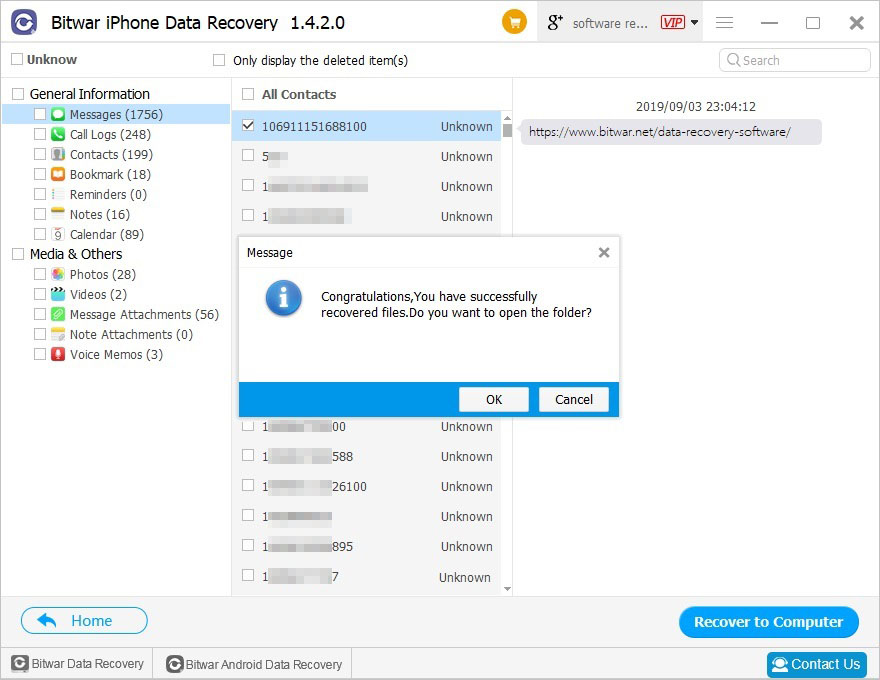
Task: Select the contact ending in 895
Action: [x=366, y=546]
